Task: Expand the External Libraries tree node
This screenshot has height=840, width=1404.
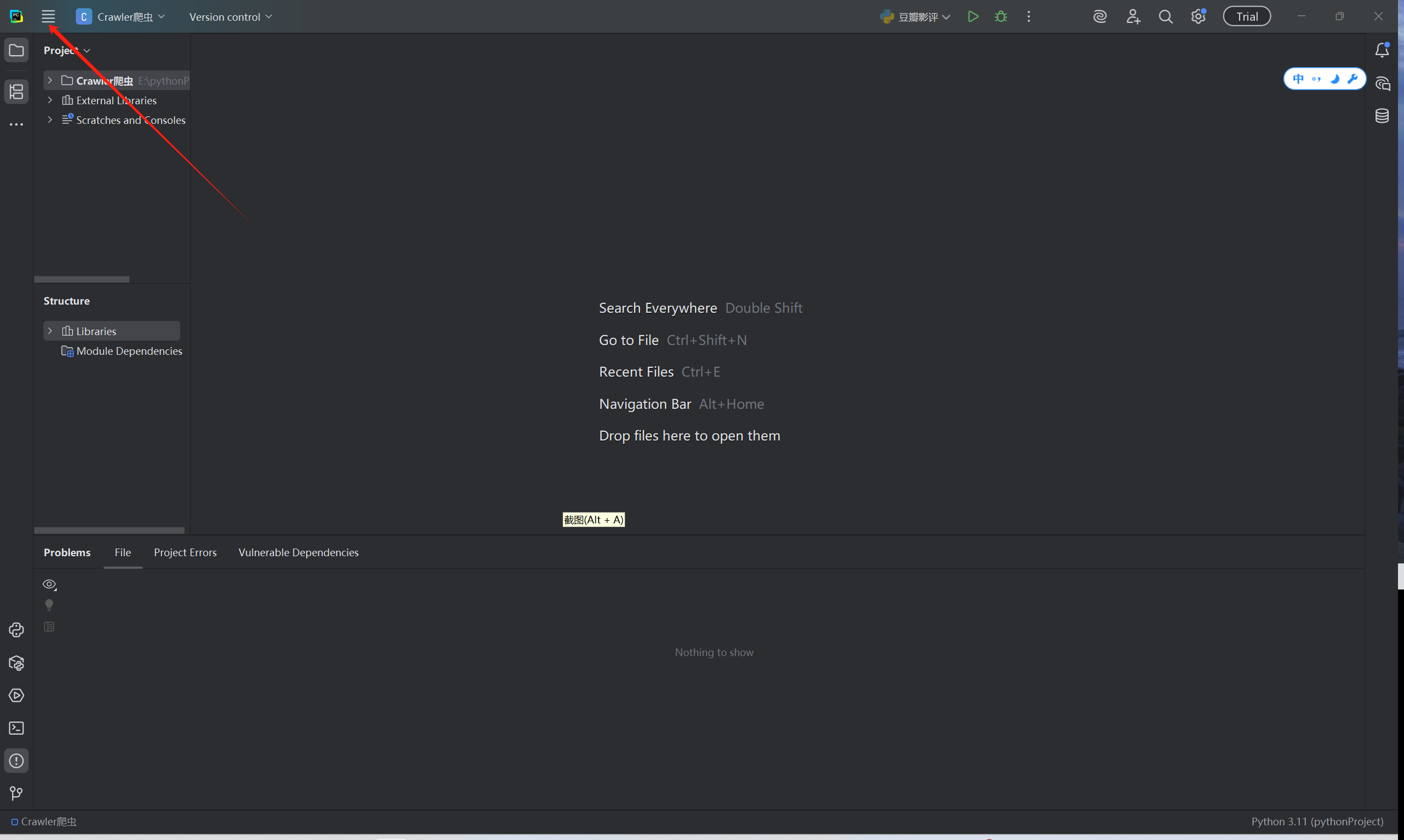Action: [50, 100]
